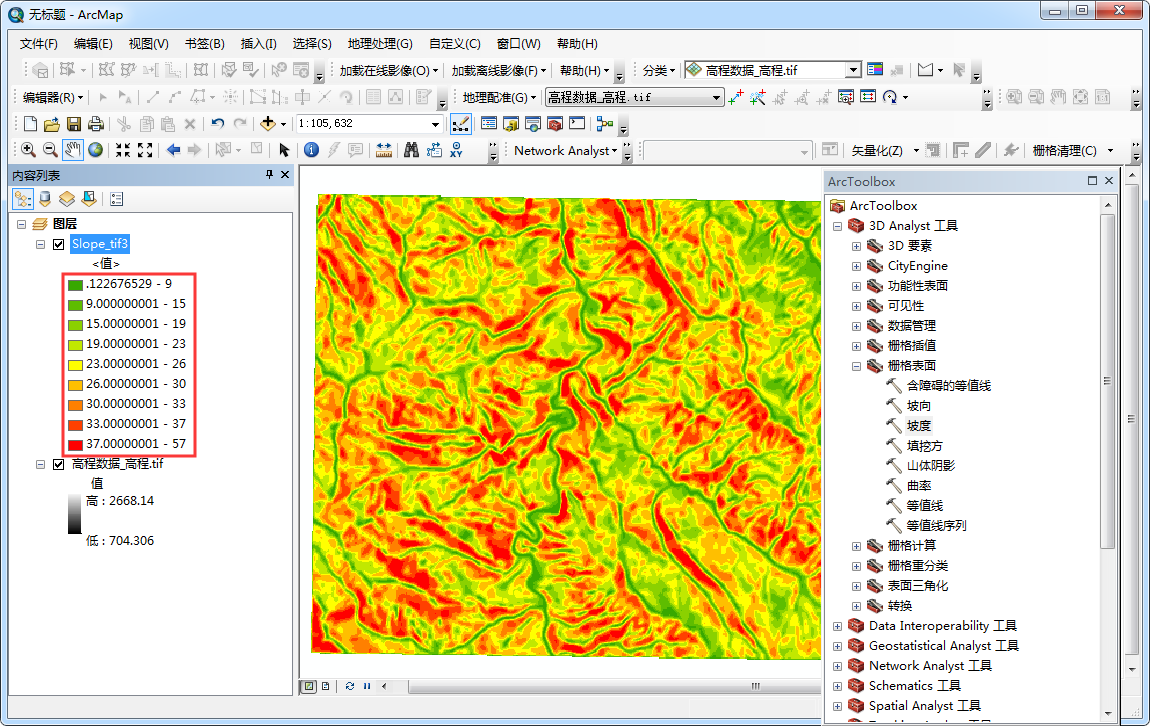Open the Table of Contents window icon

click(488, 124)
